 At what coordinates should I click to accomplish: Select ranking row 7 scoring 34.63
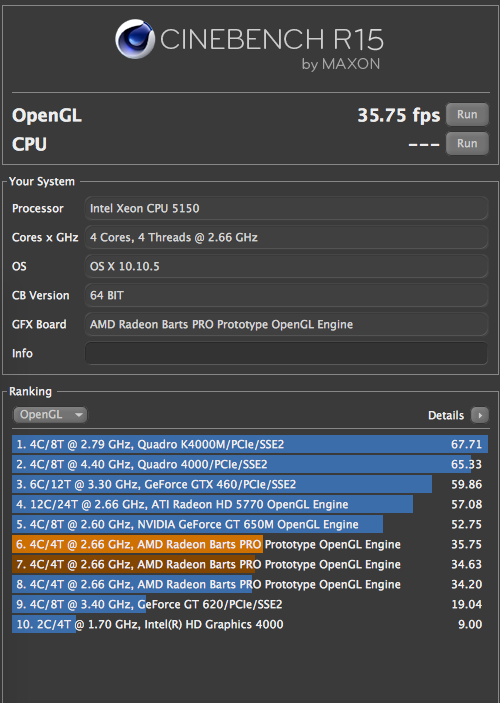(250, 564)
